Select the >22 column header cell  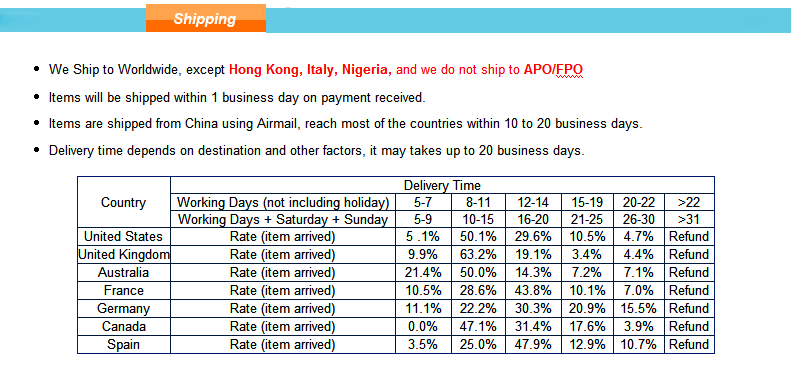[x=689, y=202]
